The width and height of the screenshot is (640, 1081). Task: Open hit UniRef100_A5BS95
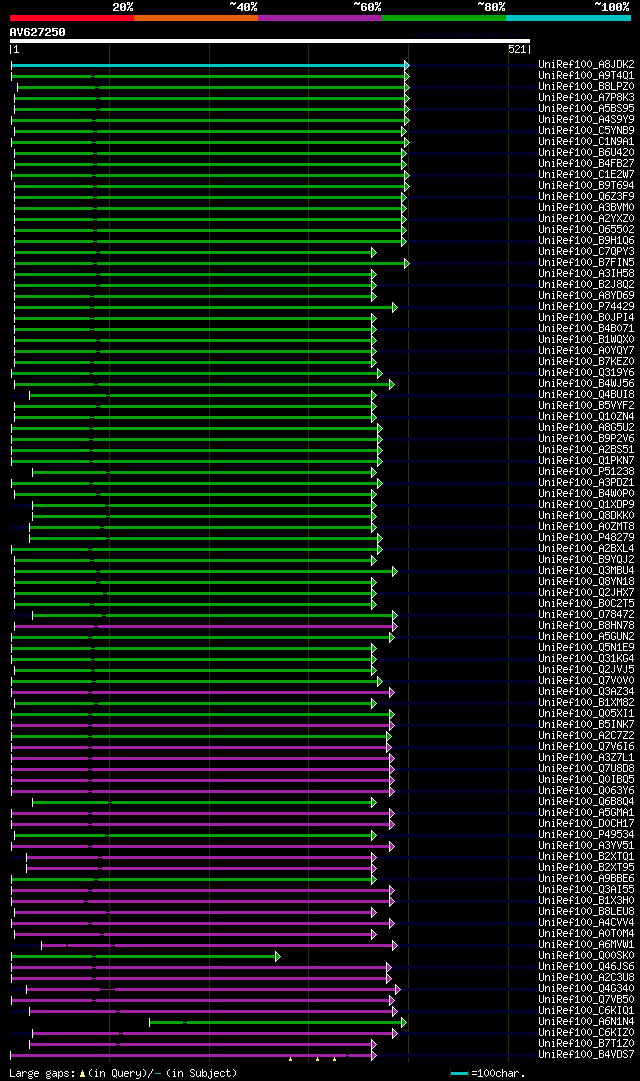[586, 109]
